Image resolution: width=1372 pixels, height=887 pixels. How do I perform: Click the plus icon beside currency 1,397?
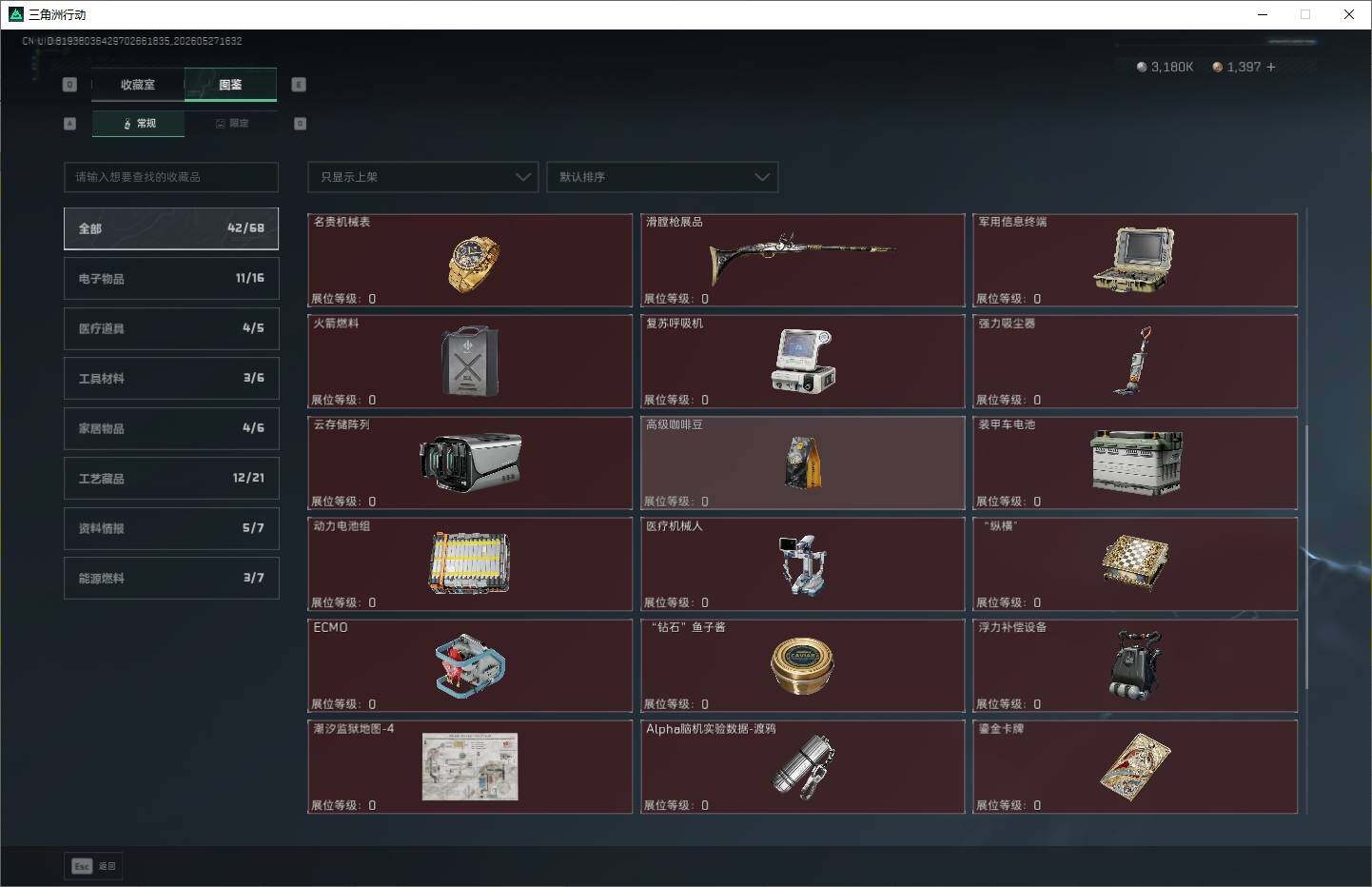pos(1270,67)
